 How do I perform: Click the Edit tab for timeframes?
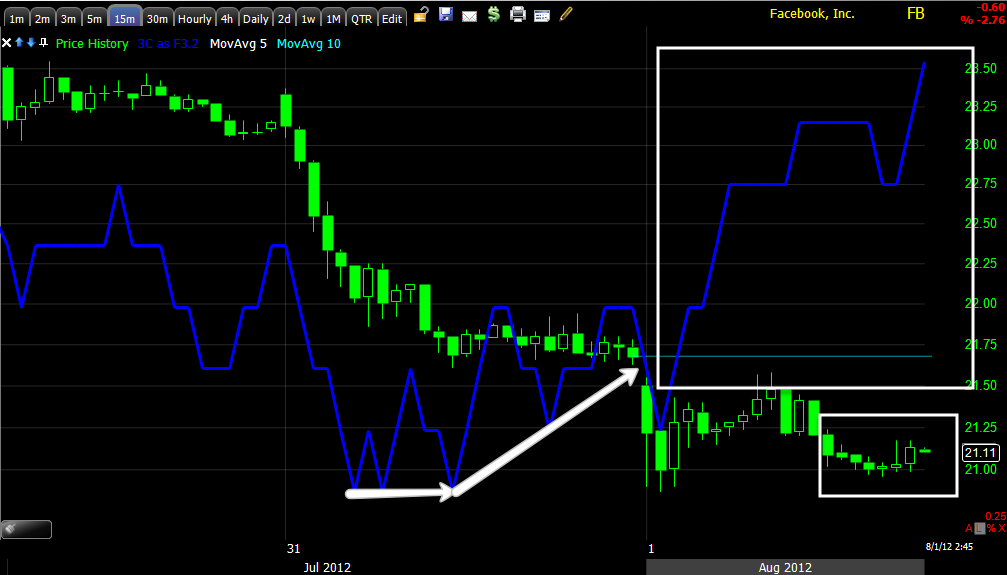point(392,18)
